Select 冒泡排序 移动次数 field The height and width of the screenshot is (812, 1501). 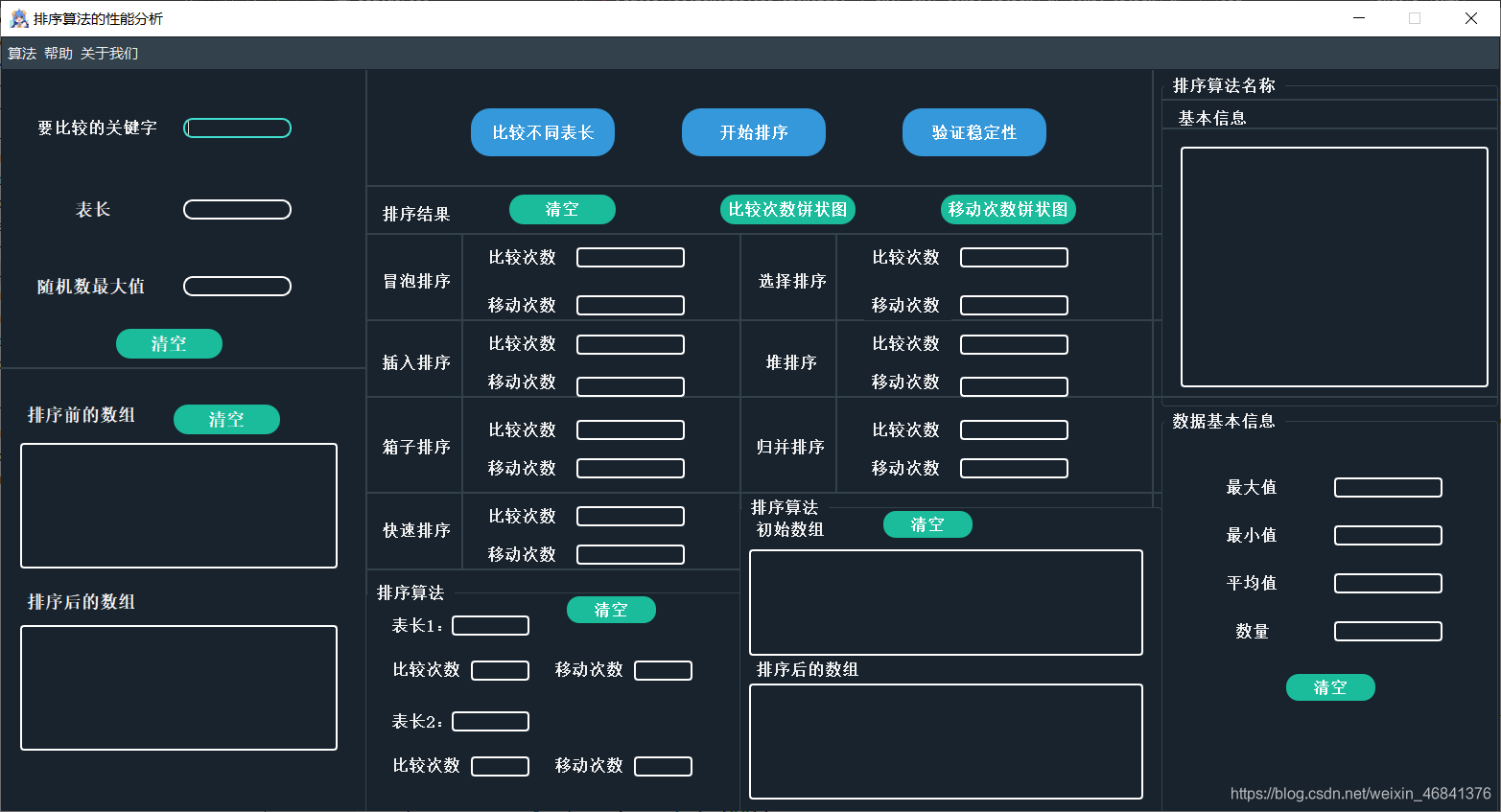630,306
